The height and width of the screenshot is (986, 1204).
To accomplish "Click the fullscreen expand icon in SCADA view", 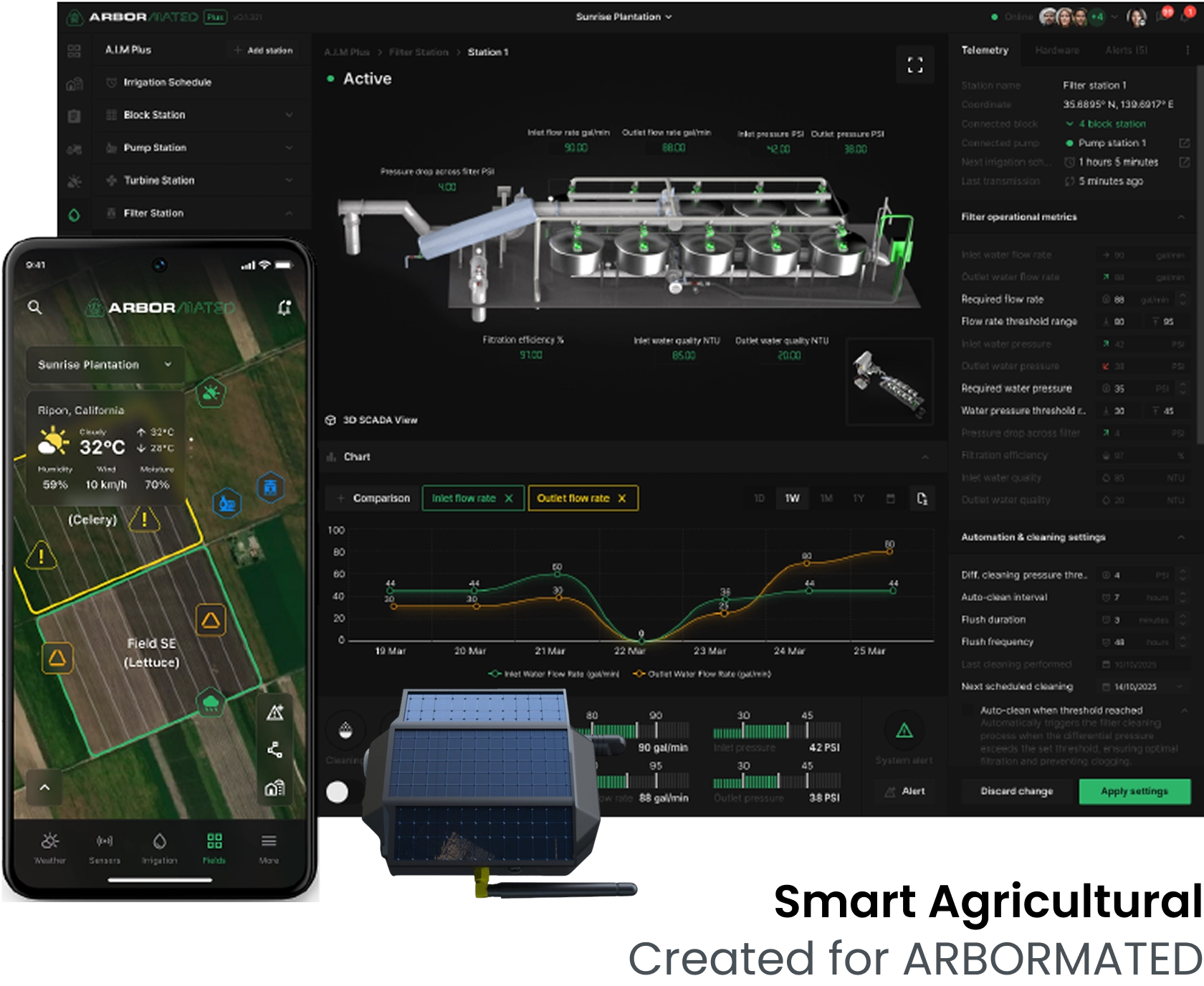I will (914, 65).
